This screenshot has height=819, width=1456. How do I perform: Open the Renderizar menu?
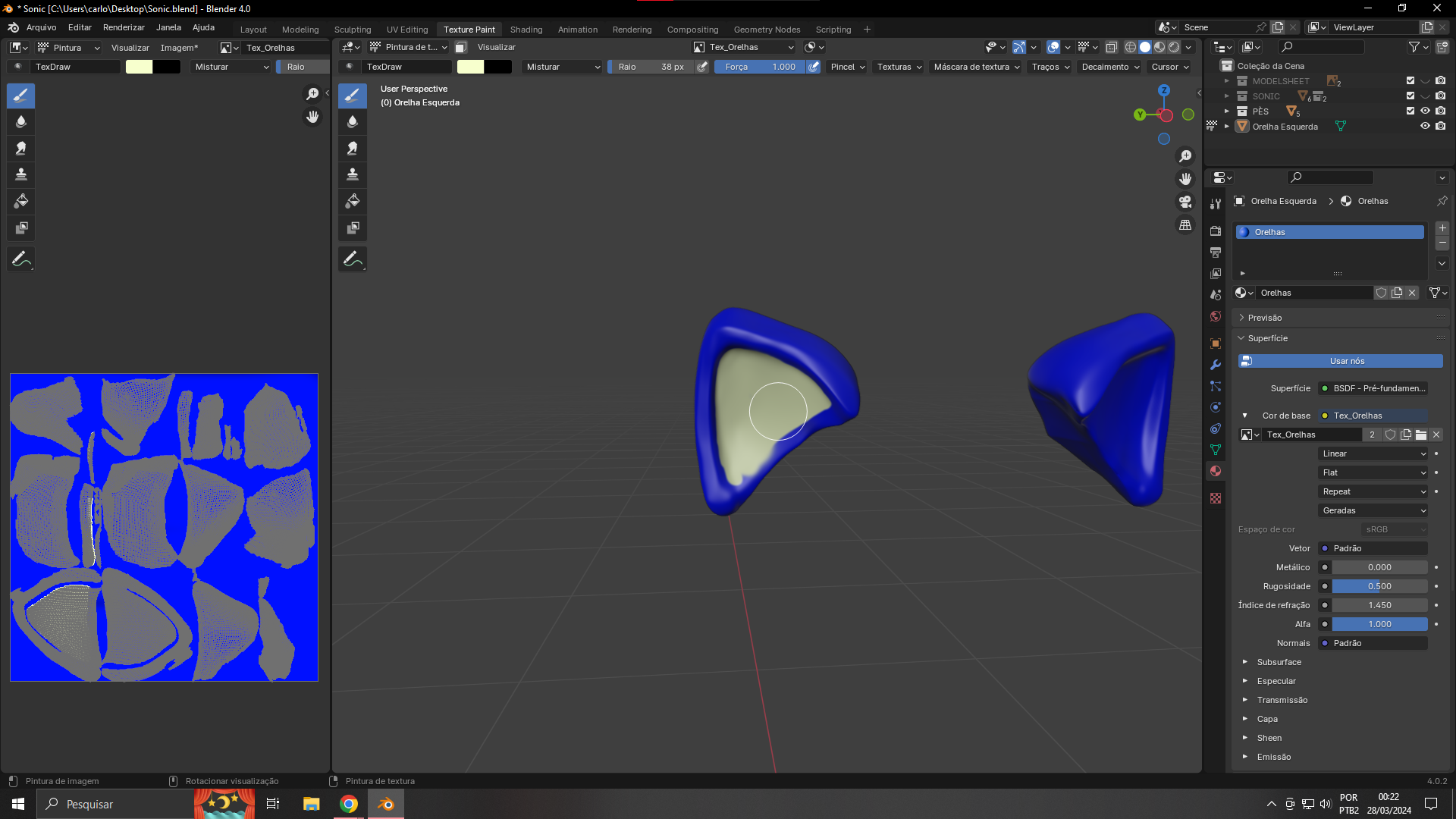pyautogui.click(x=124, y=27)
